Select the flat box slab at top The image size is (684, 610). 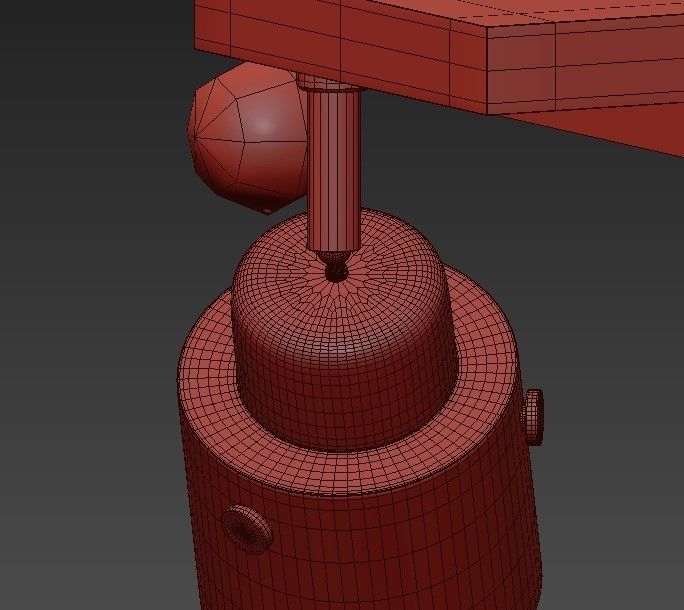439,57
